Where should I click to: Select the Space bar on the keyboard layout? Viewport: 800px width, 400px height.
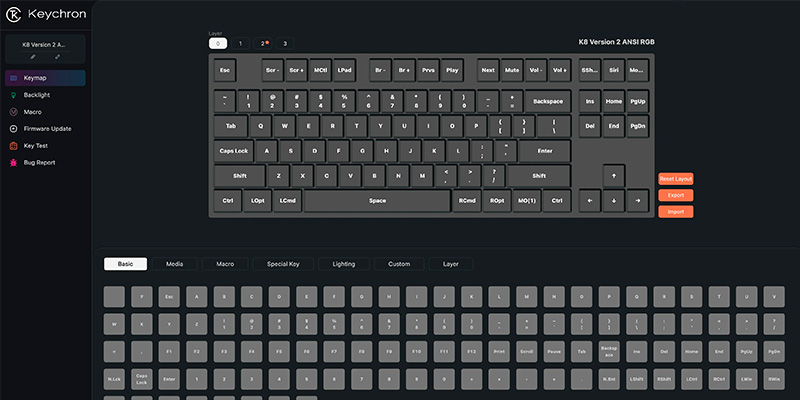pyautogui.click(x=378, y=201)
